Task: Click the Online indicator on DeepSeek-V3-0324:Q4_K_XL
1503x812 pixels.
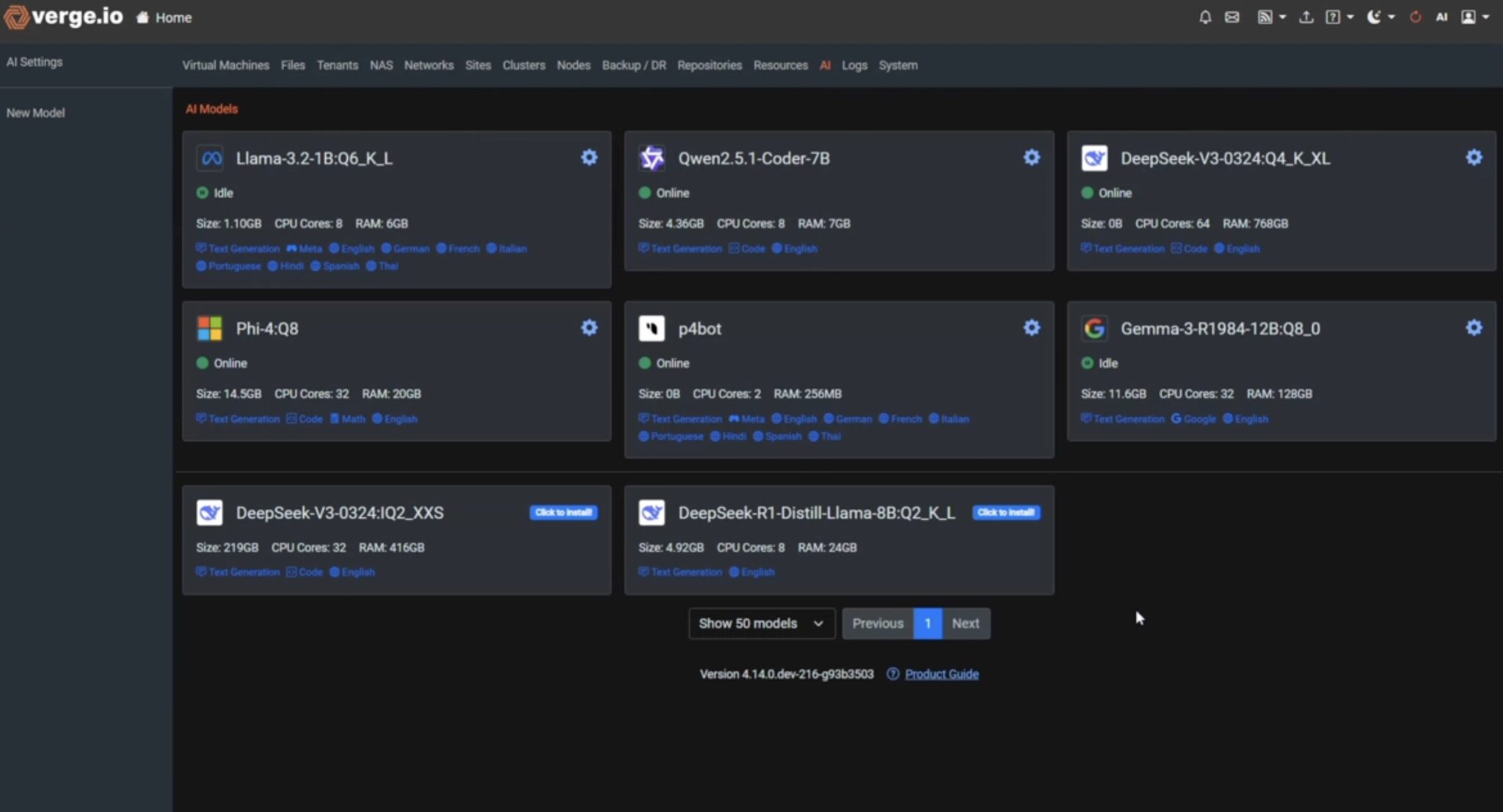Action: pos(1088,192)
